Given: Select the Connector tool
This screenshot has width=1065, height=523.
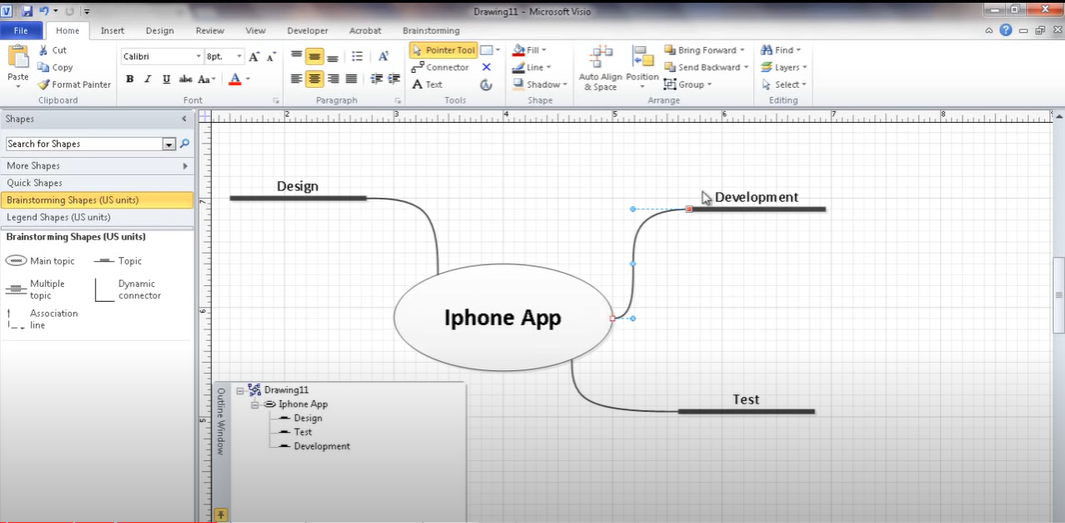Looking at the screenshot, I should click(x=439, y=67).
